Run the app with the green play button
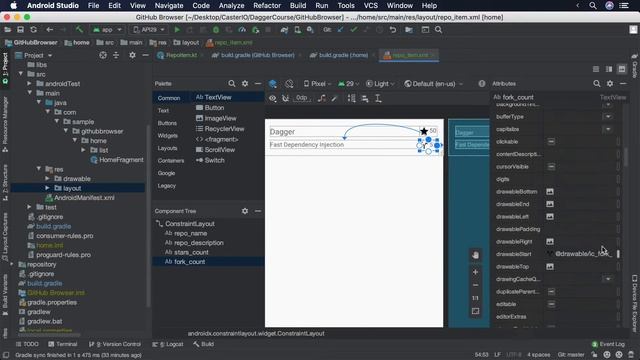640x360 pixels. (177, 30)
